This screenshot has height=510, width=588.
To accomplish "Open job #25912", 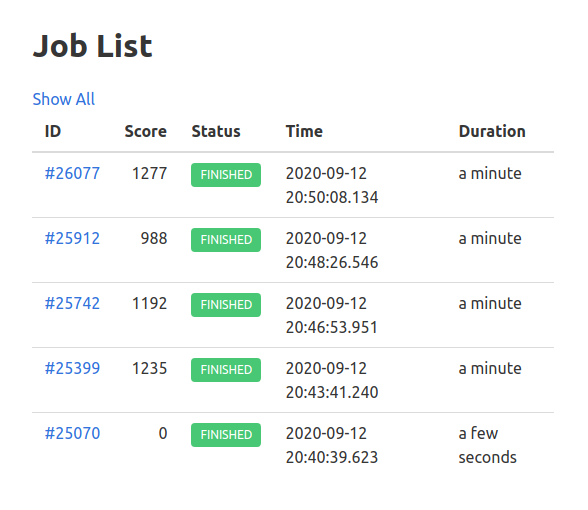I will point(72,238).
